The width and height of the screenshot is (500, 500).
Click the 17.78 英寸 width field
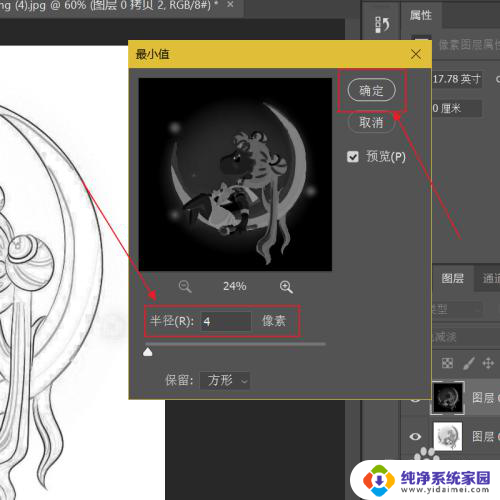[x=457, y=79]
